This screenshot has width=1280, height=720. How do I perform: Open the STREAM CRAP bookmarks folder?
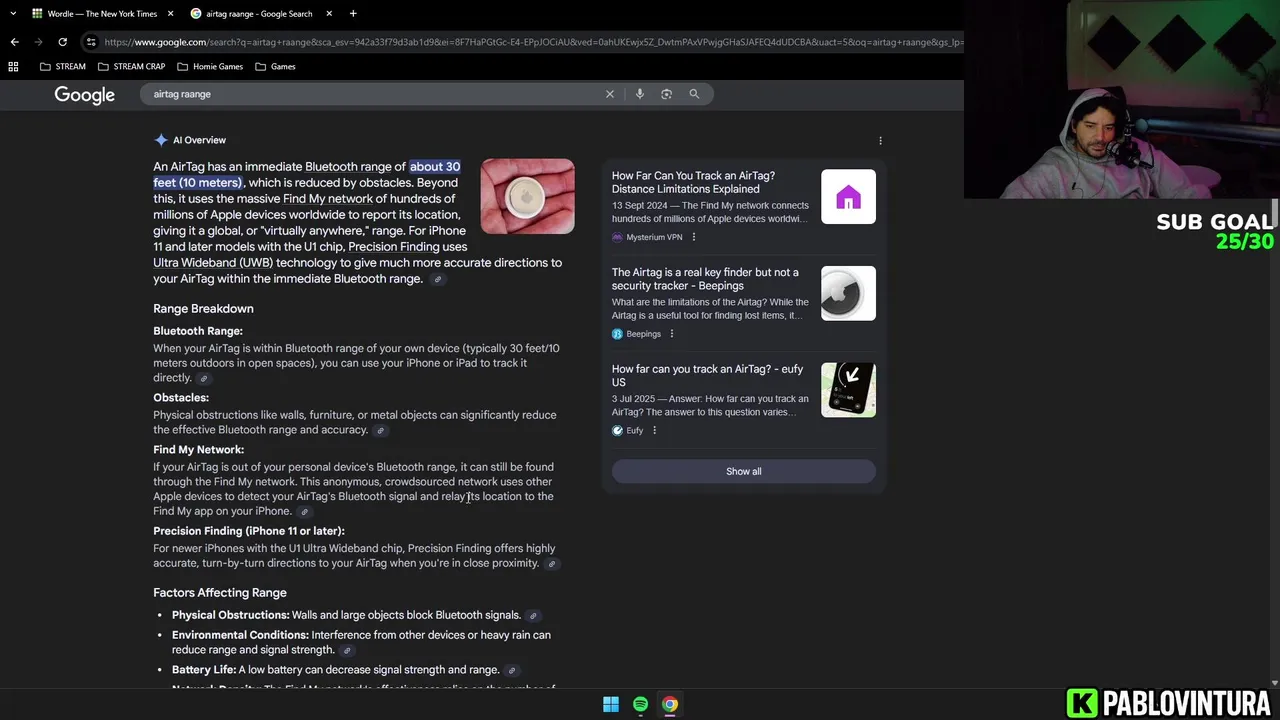pyautogui.click(x=132, y=66)
